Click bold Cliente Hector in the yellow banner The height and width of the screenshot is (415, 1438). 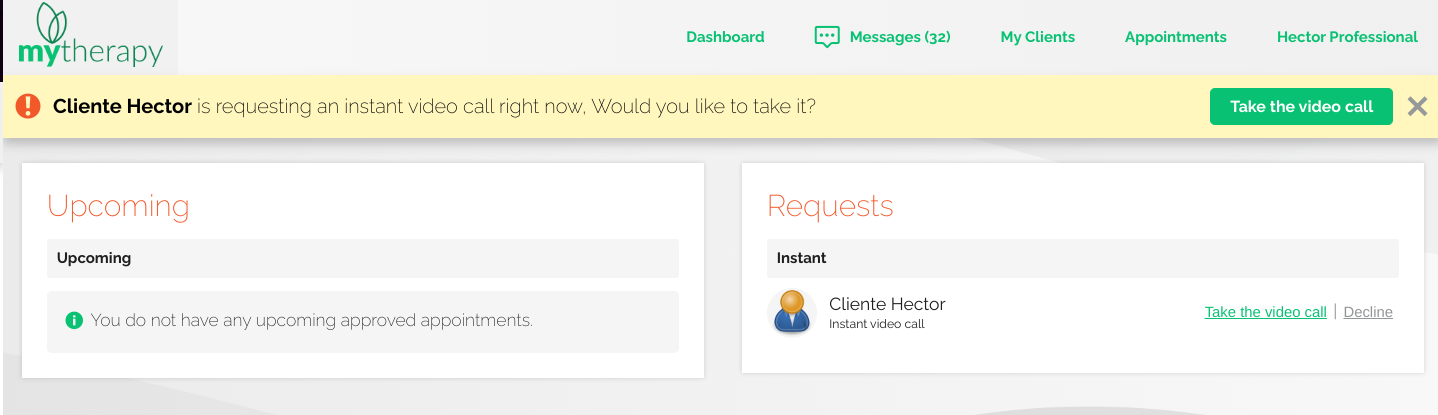(x=122, y=106)
